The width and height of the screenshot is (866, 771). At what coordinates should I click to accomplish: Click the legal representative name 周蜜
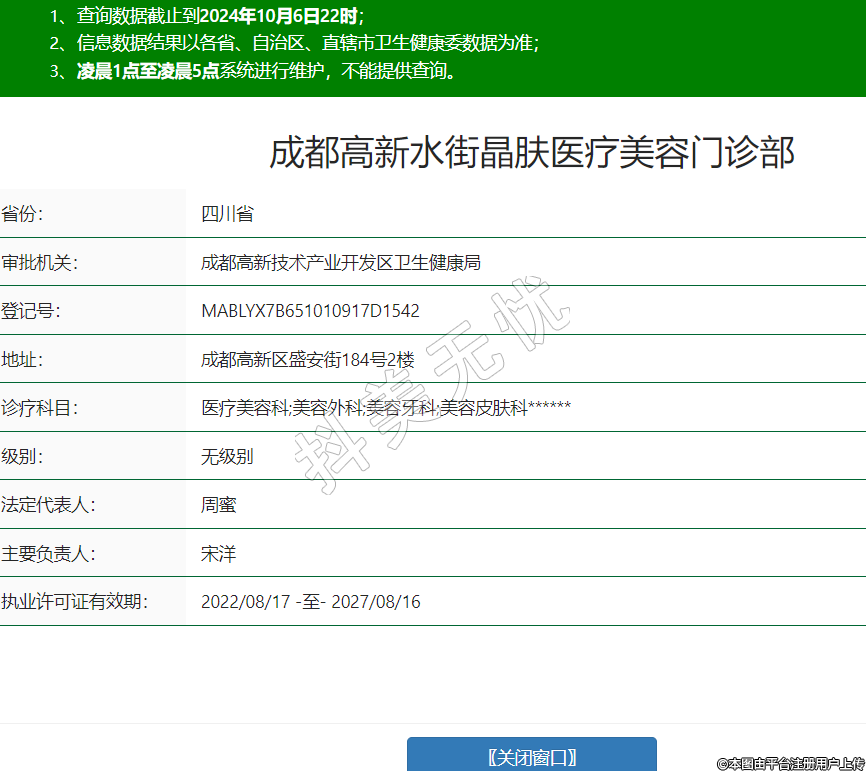[219, 505]
